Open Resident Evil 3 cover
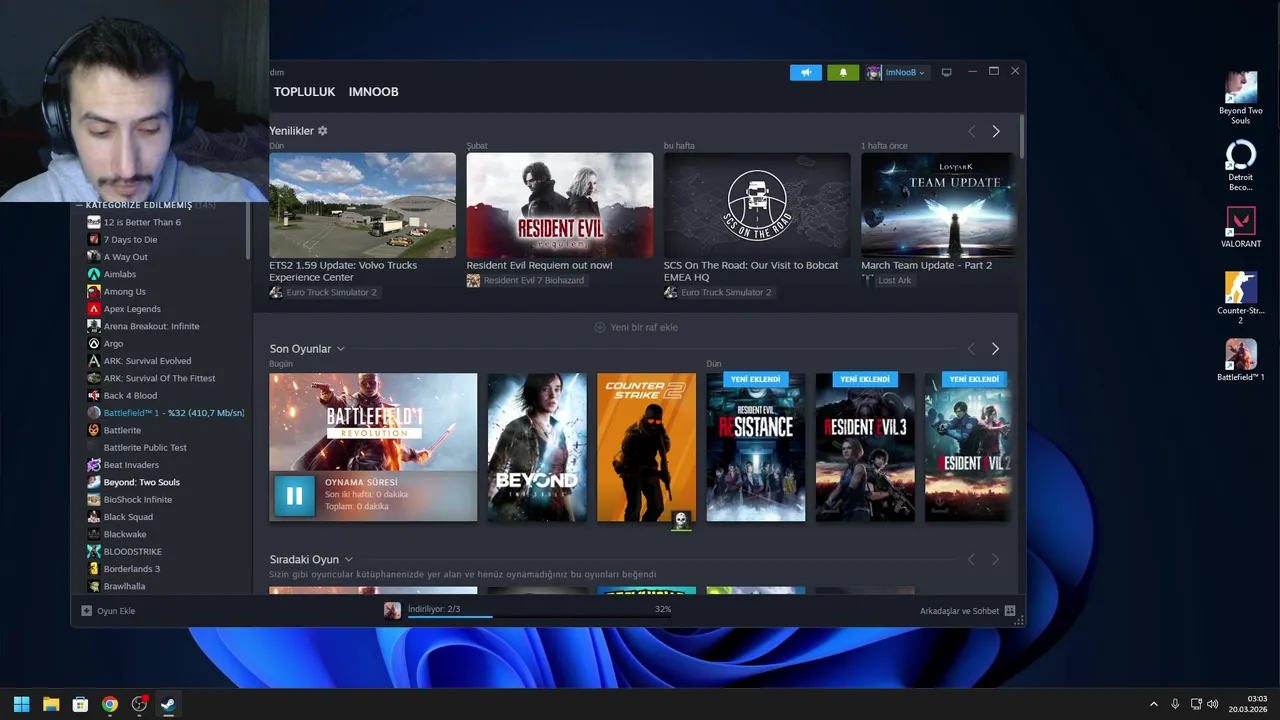This screenshot has height=720, width=1280. [x=865, y=447]
